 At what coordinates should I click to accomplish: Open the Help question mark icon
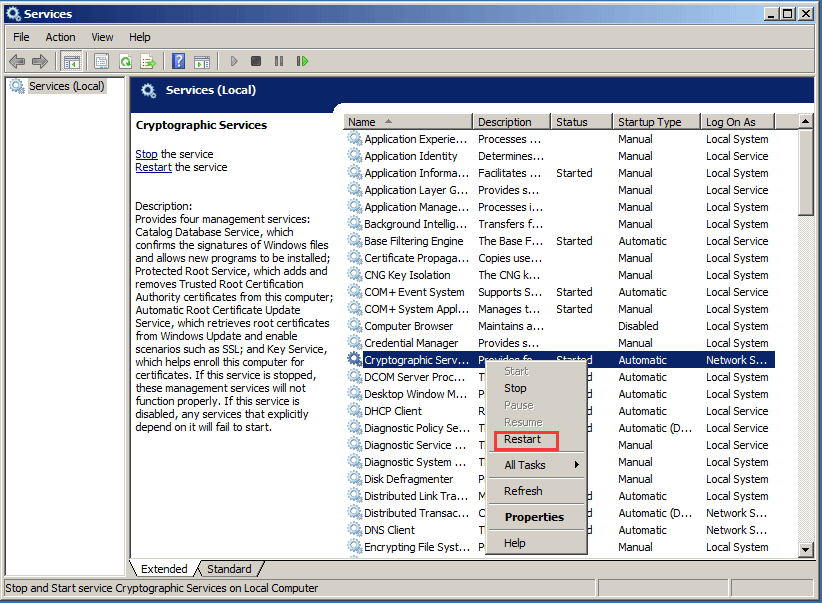tap(178, 61)
